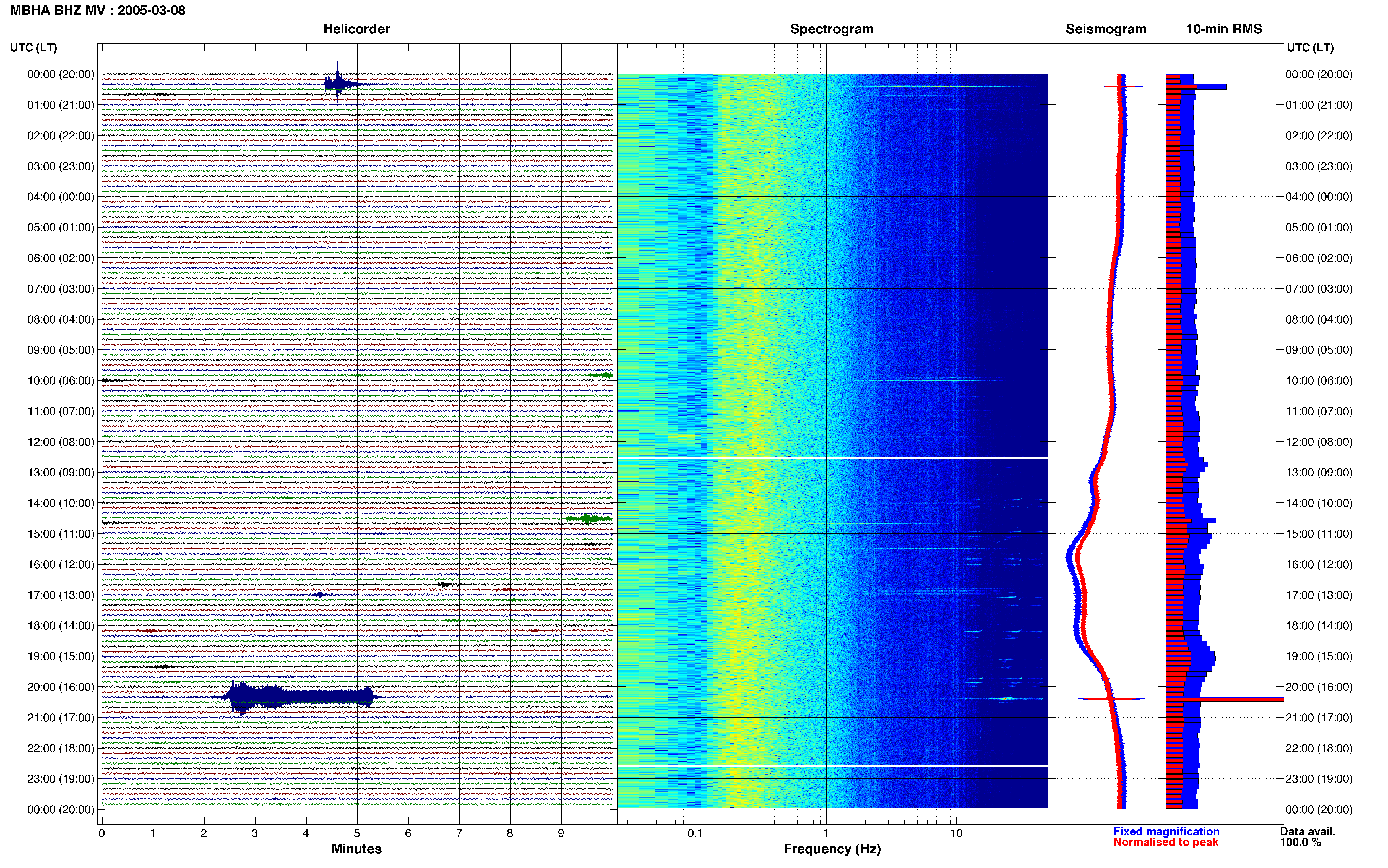
Task: Click the white data-gap line below 22:00 in spectrogram
Action: coord(832,766)
